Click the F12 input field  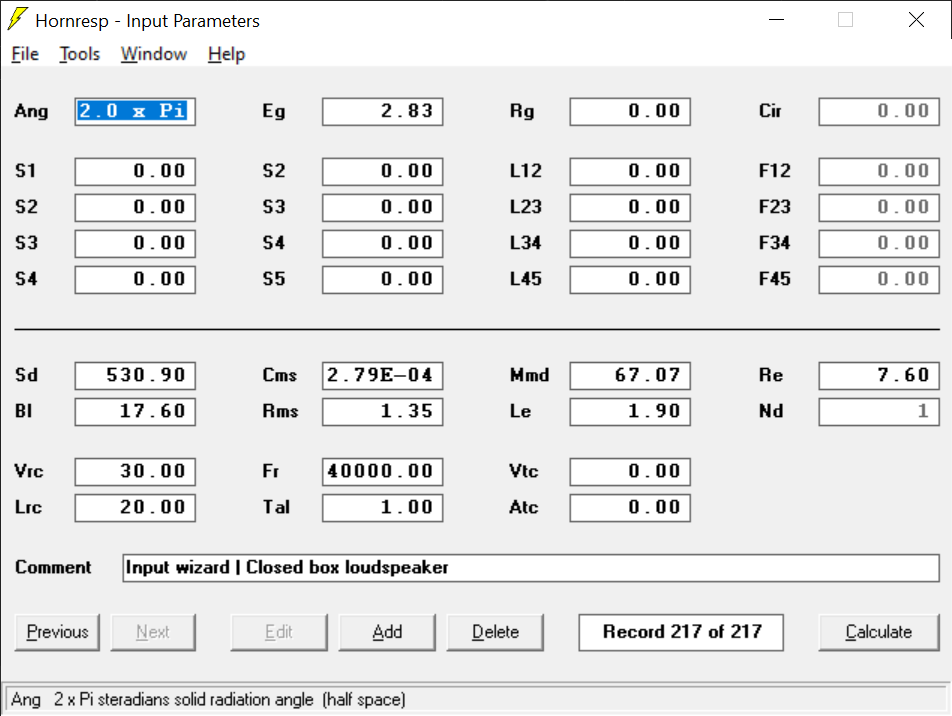(x=879, y=171)
